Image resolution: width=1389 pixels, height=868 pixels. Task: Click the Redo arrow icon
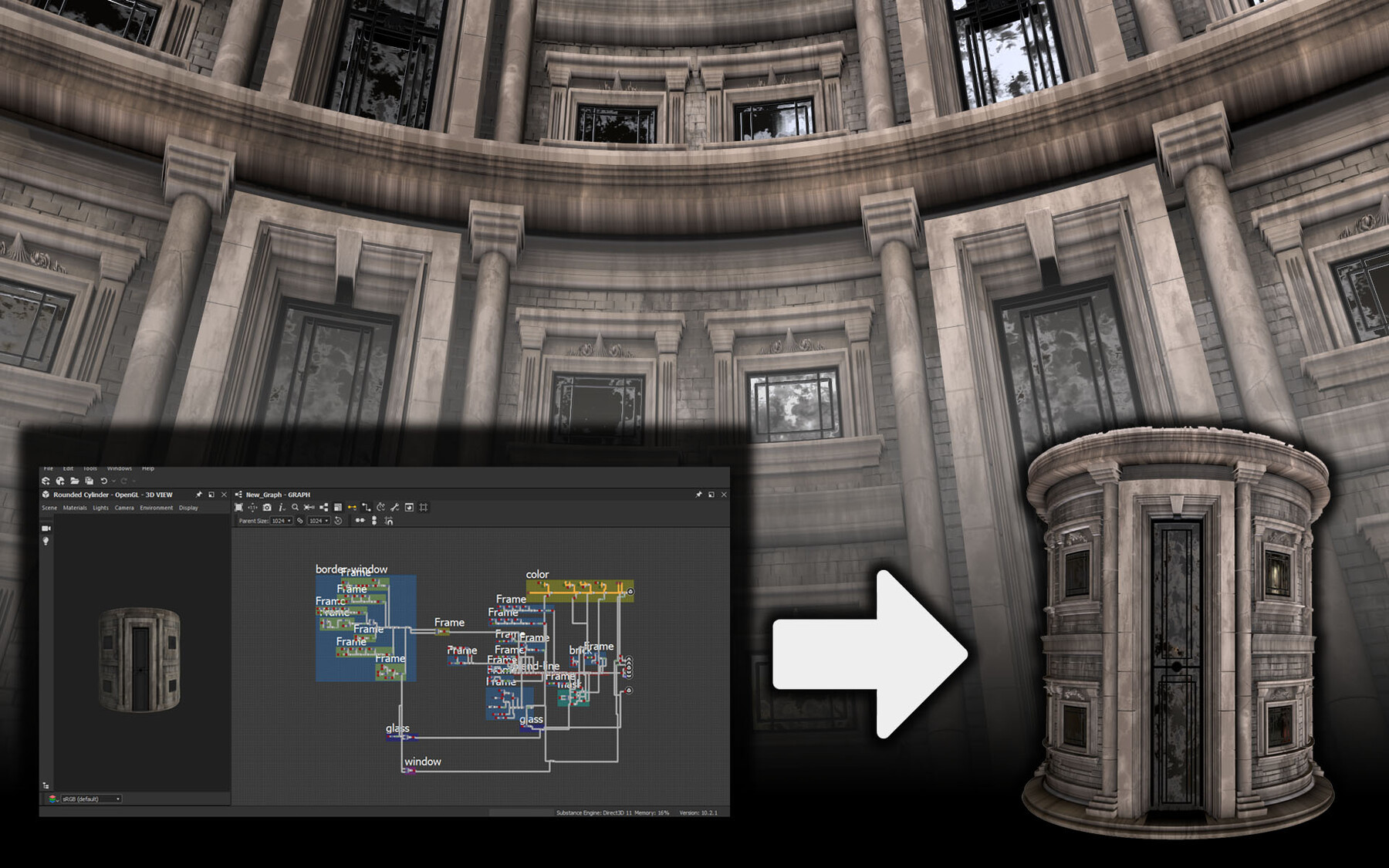(123, 481)
